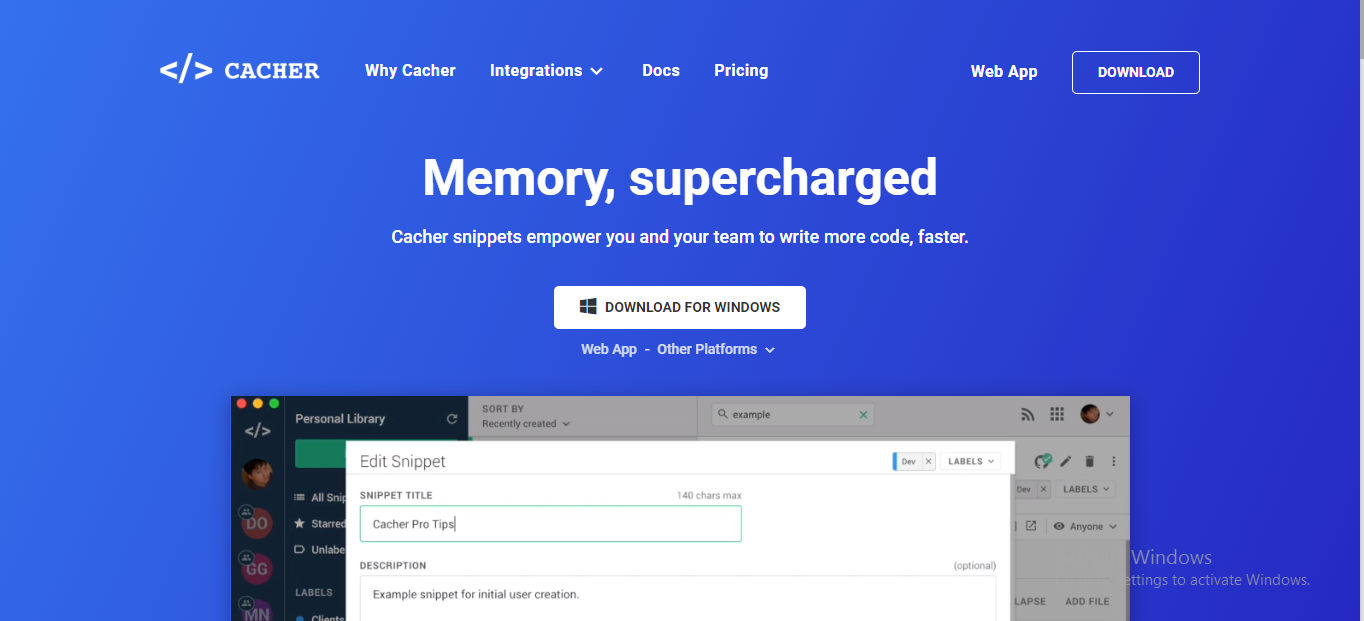The height and width of the screenshot is (621, 1364).
Task: Click the Starred star icon
Action: click(300, 523)
